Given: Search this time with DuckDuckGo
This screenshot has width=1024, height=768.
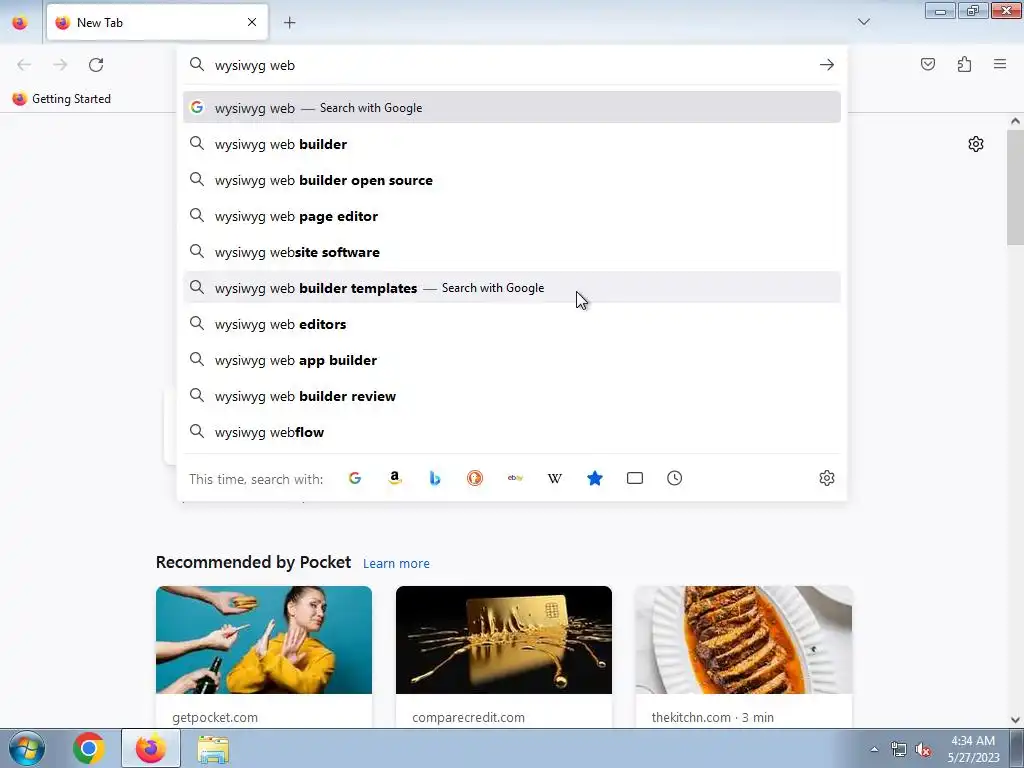Looking at the screenshot, I should coord(475,478).
